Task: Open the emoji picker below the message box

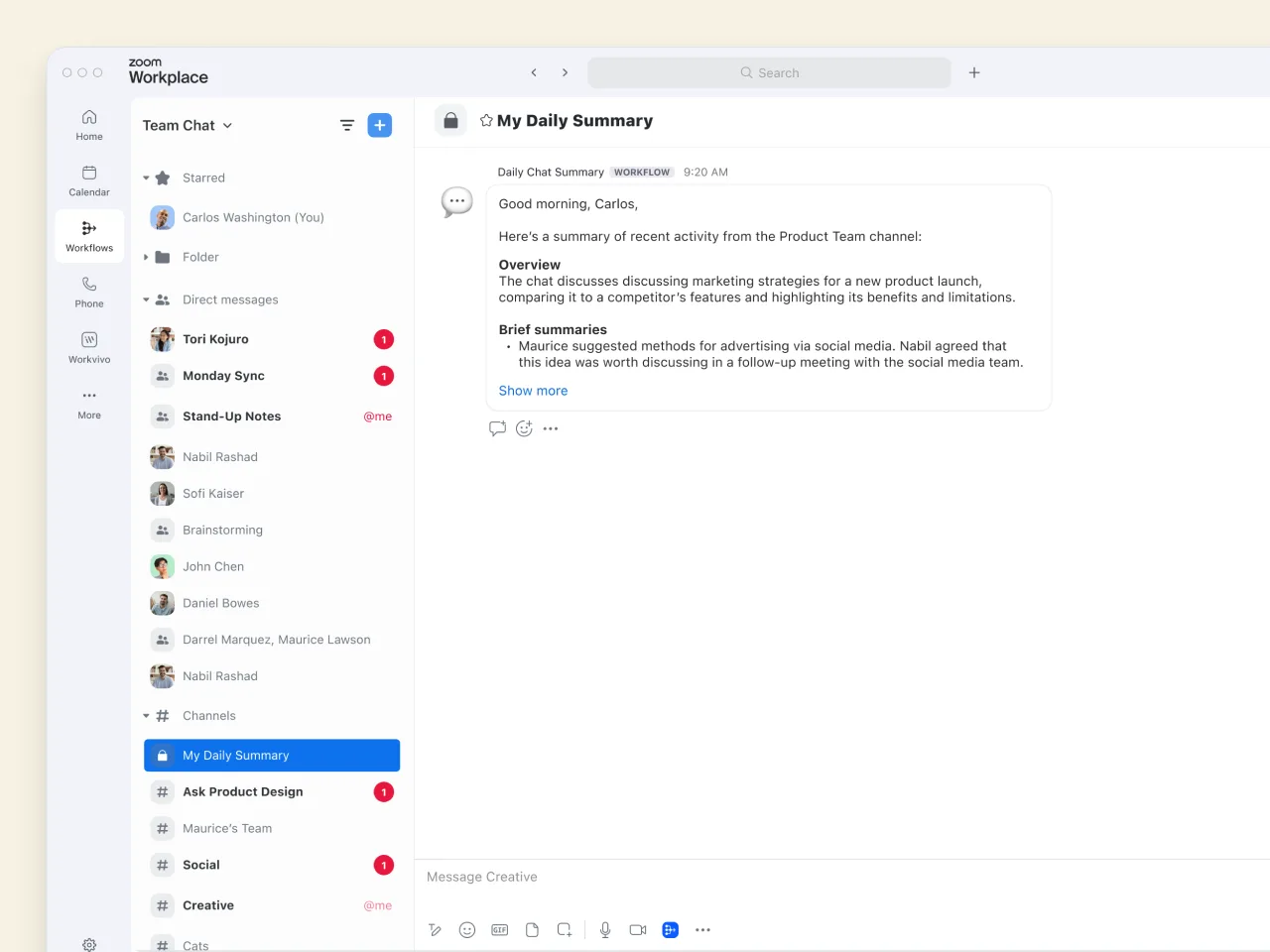Action: (467, 929)
